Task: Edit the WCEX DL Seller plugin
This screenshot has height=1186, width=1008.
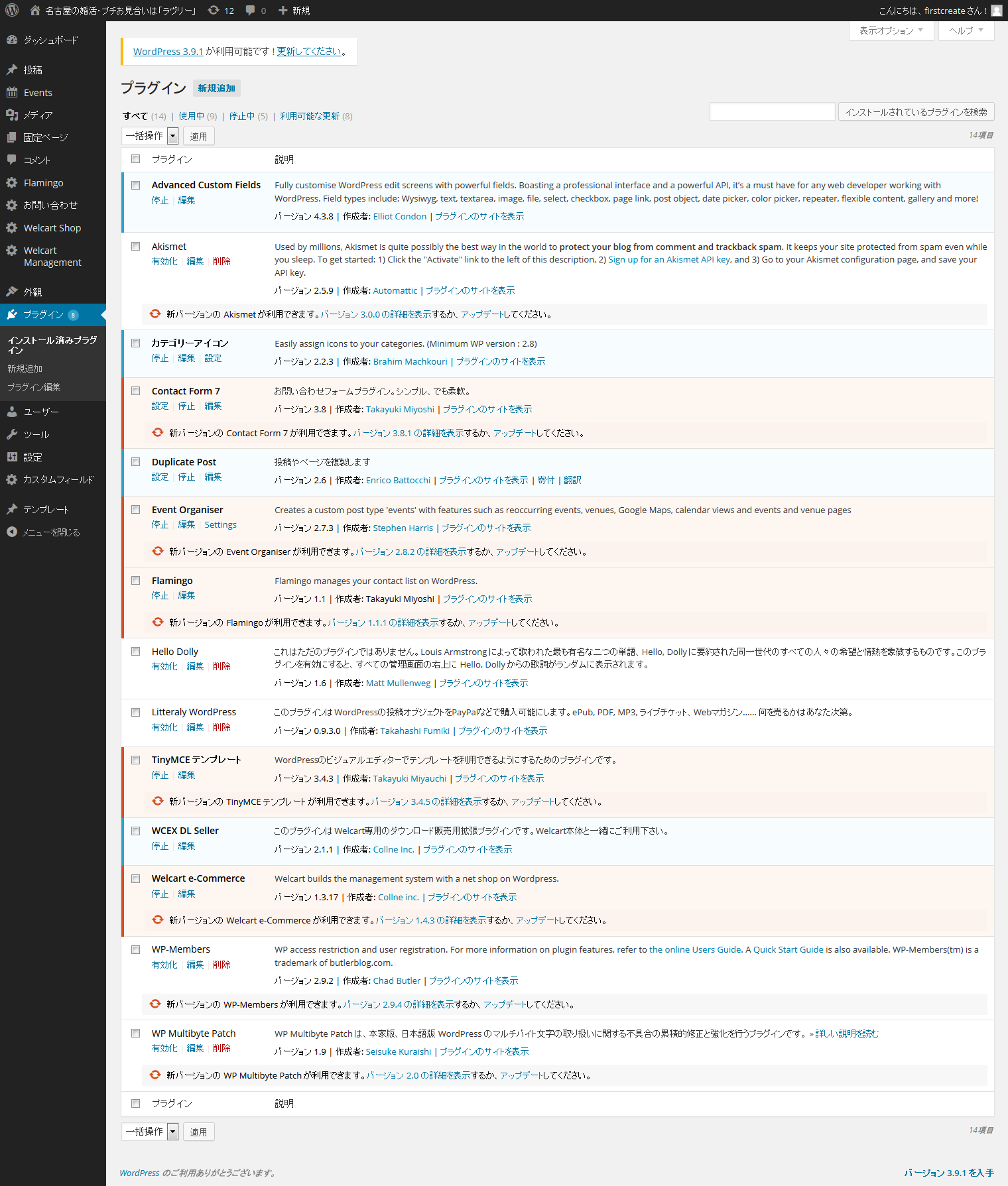Action: (x=186, y=846)
